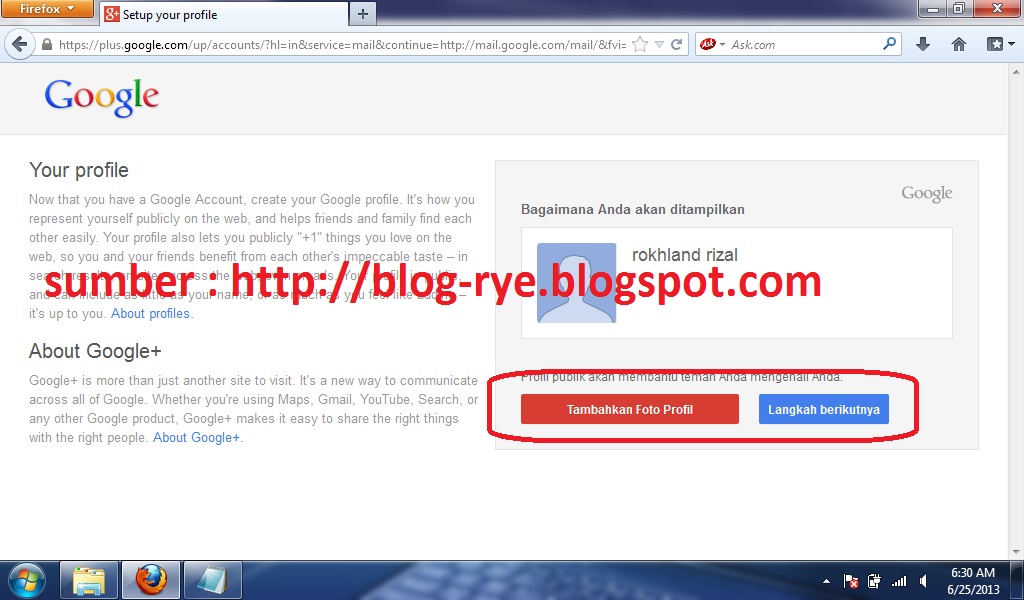The width and height of the screenshot is (1024, 600).
Task: Click the colorful Google logo
Action: point(102,97)
